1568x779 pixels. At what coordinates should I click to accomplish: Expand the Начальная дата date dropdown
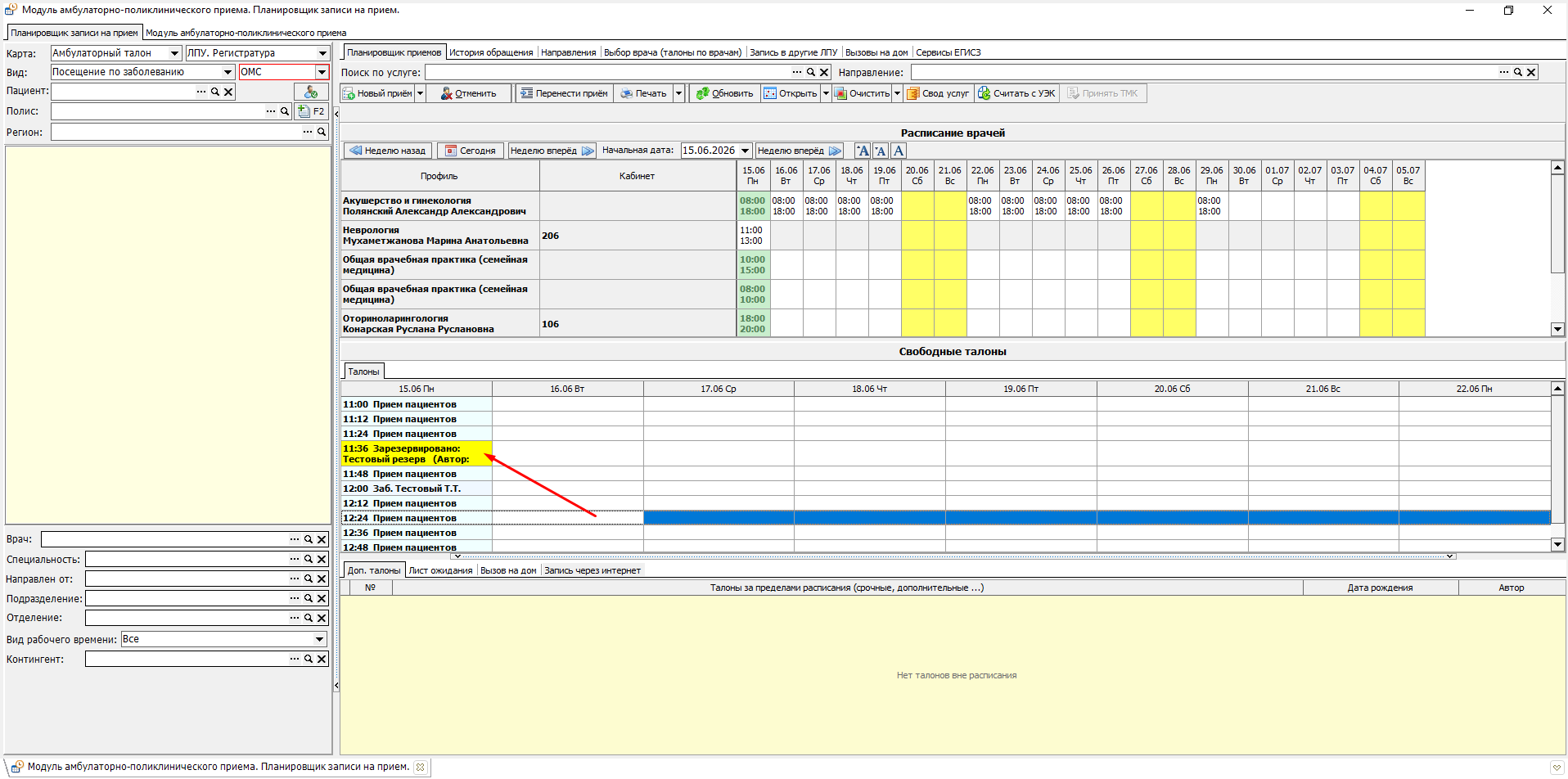pos(745,151)
